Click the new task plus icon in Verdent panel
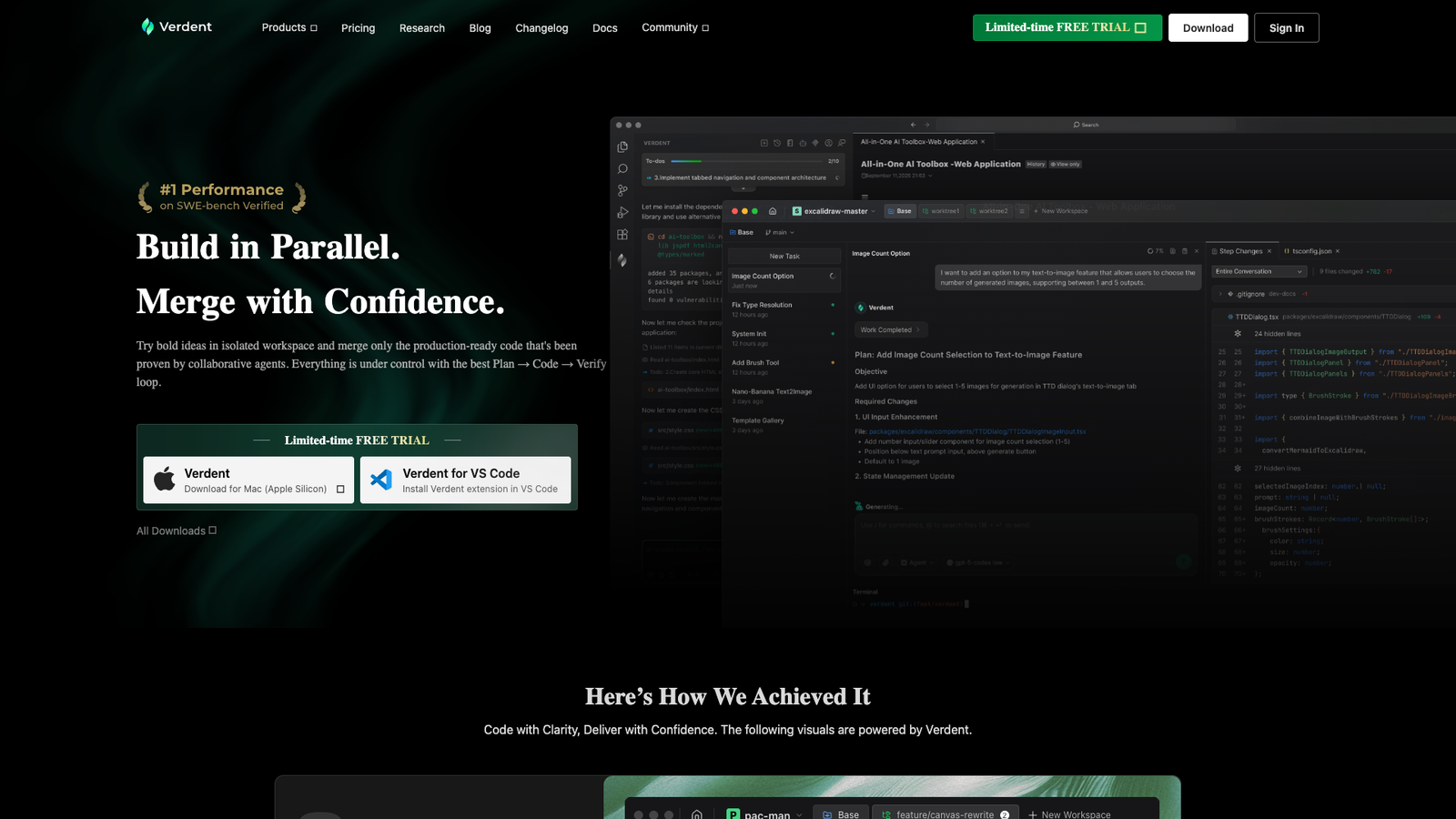The image size is (1456, 819). point(763,143)
